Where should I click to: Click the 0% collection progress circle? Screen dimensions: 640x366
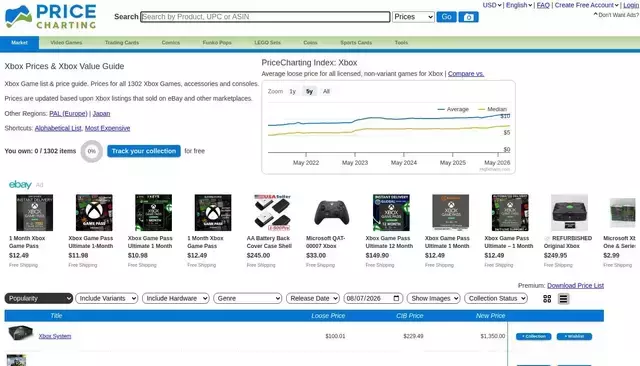[92, 151]
